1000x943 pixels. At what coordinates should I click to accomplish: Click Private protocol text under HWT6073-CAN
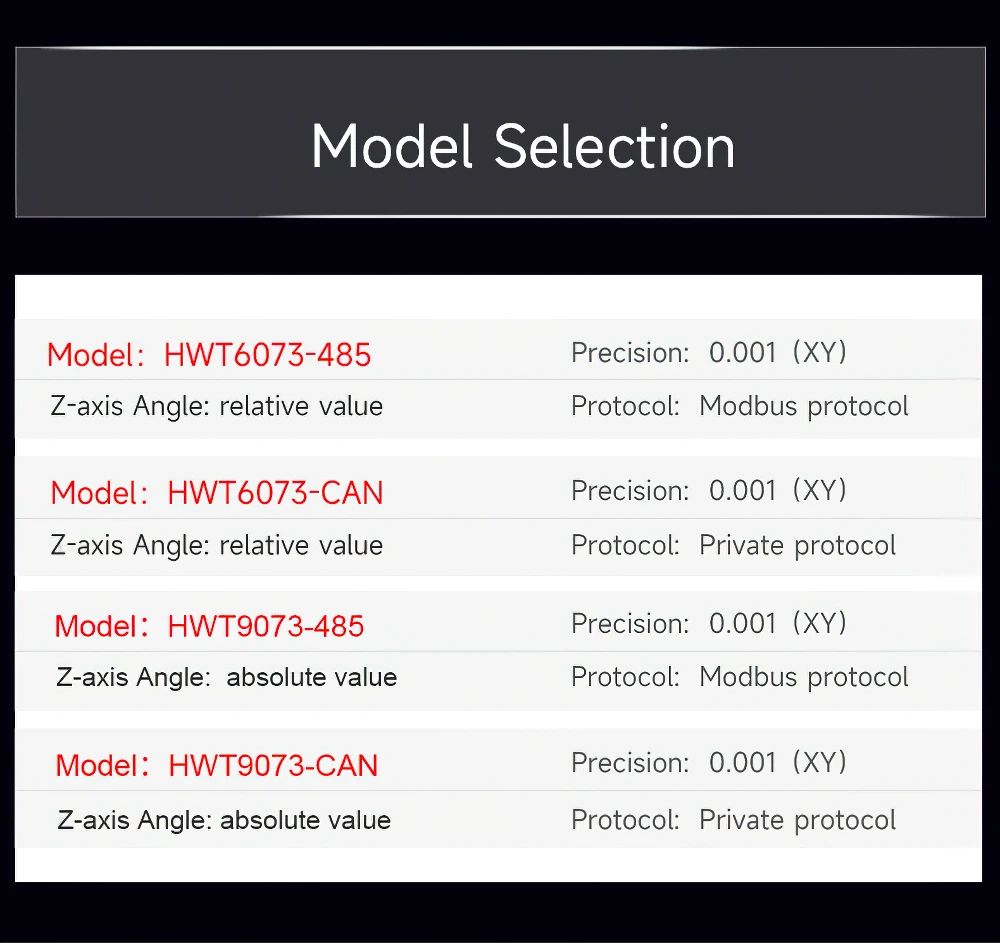click(797, 546)
